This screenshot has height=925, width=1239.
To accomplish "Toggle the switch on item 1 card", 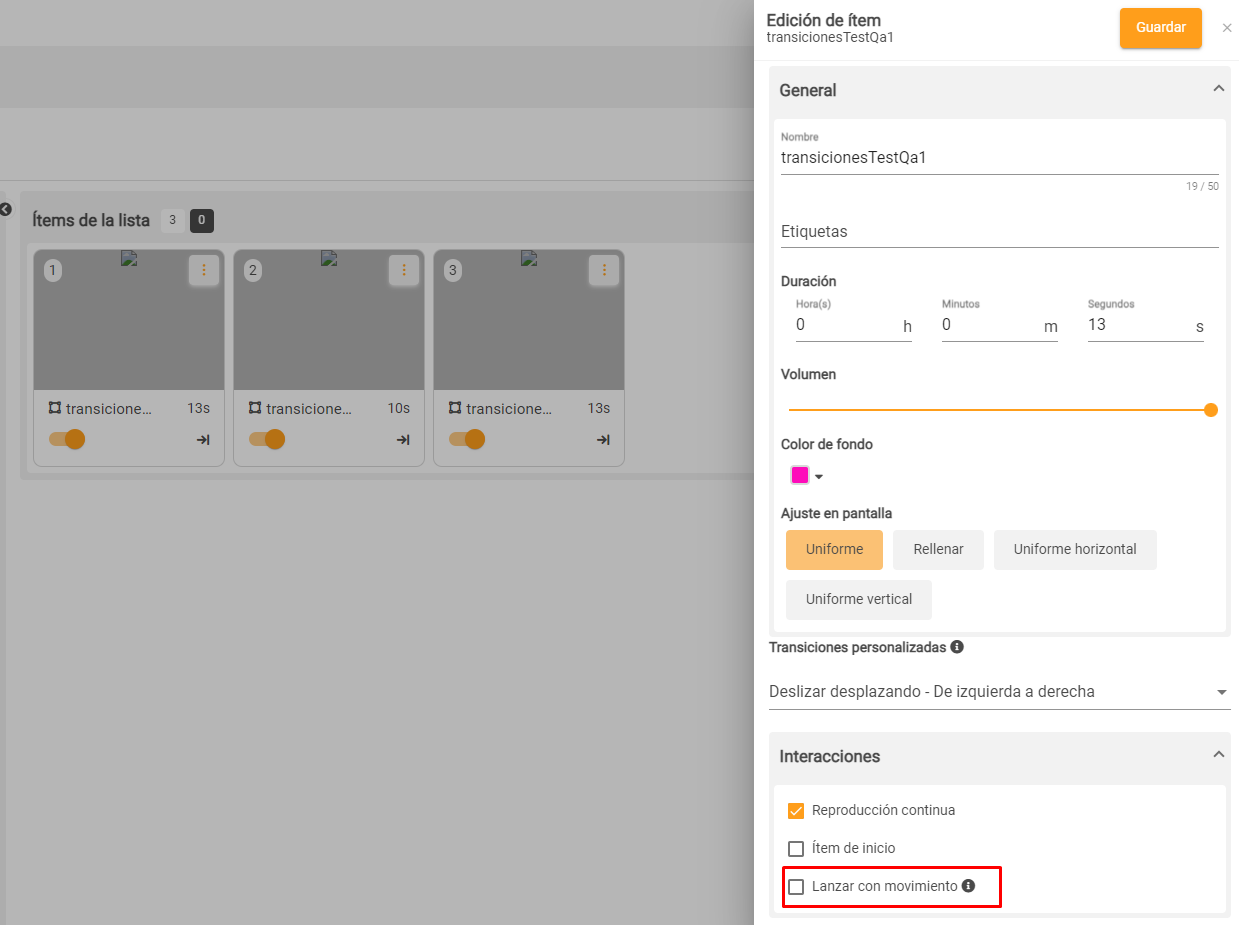I will 67,439.
